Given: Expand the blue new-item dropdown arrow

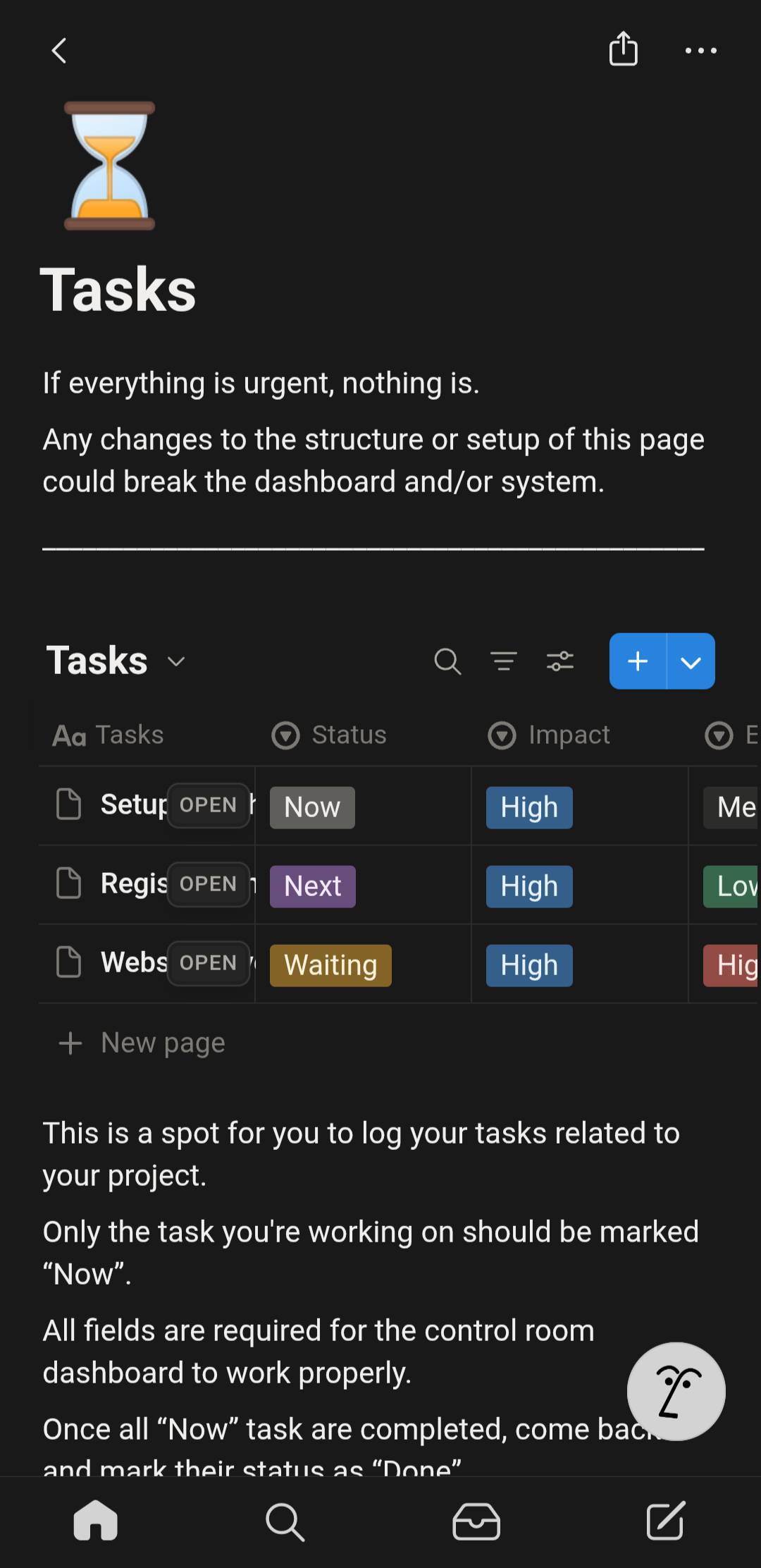Looking at the screenshot, I should point(691,661).
